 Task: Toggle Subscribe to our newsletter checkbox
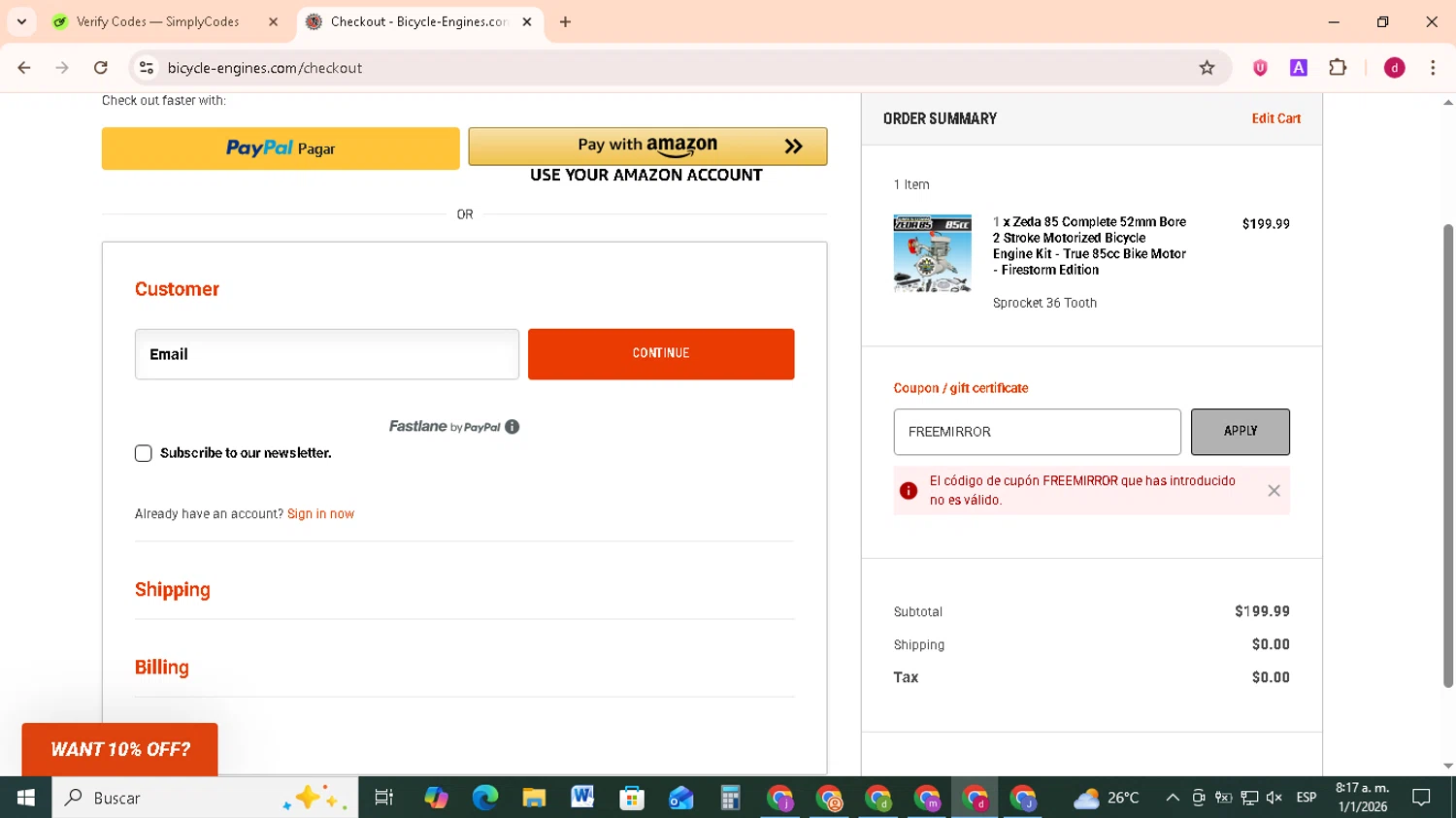point(144,453)
